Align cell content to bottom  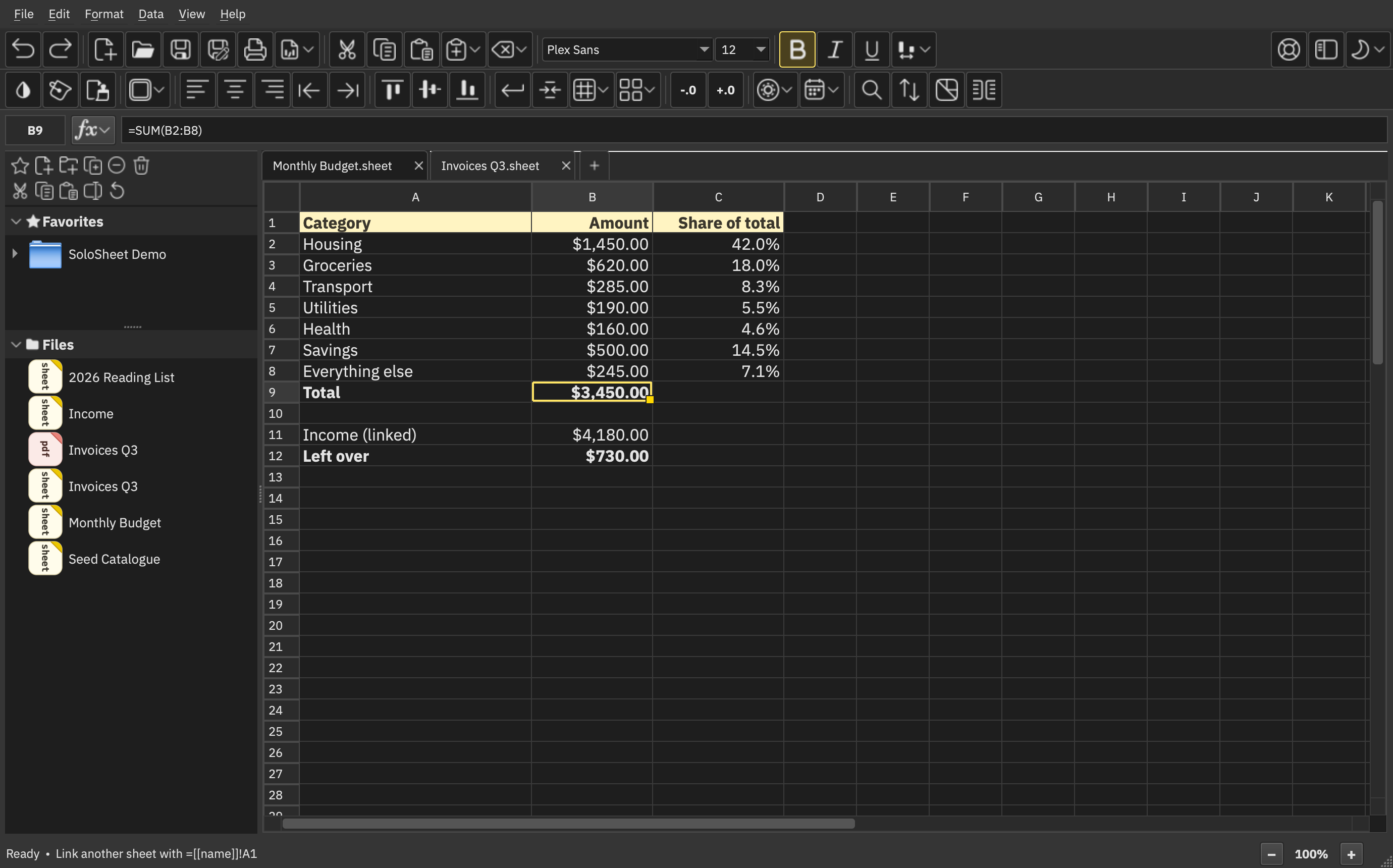click(x=467, y=90)
